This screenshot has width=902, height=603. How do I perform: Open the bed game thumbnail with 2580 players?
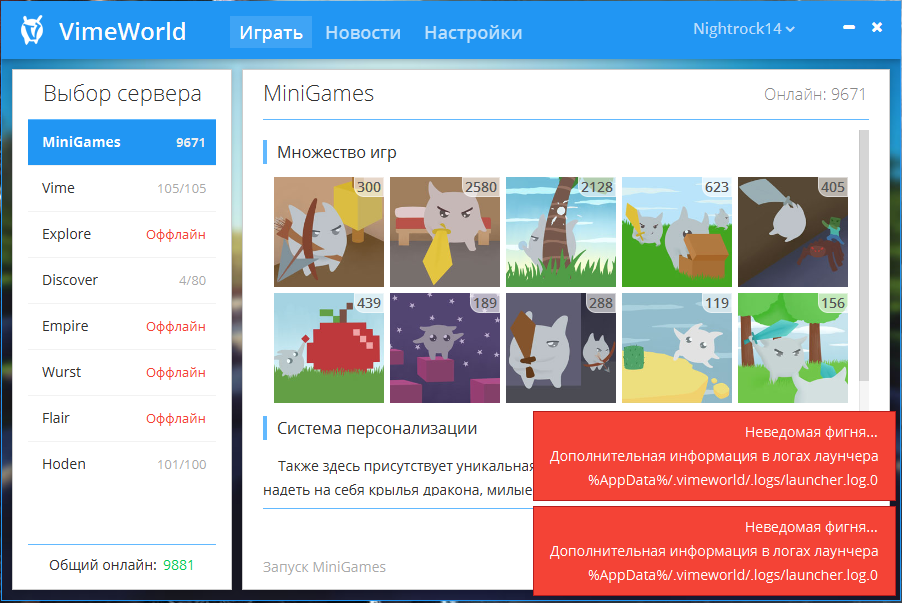pos(444,232)
